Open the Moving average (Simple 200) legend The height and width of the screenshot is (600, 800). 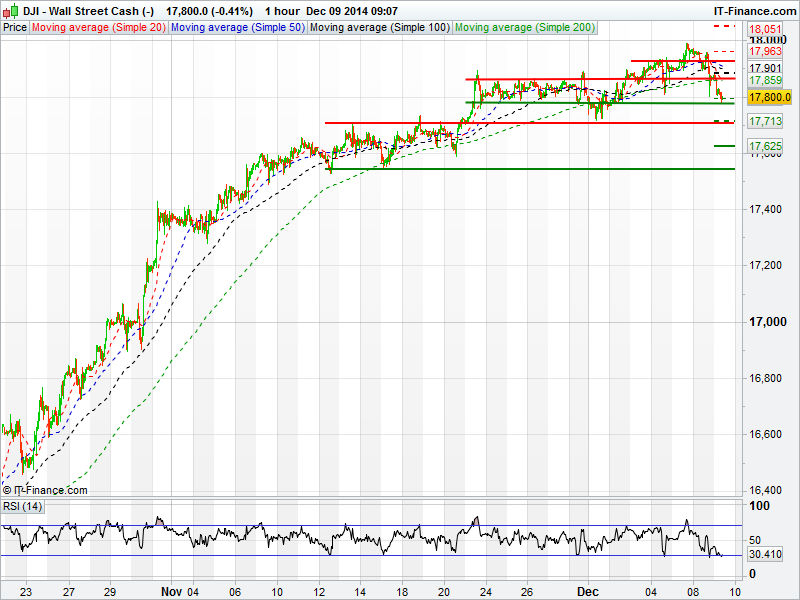click(x=525, y=28)
